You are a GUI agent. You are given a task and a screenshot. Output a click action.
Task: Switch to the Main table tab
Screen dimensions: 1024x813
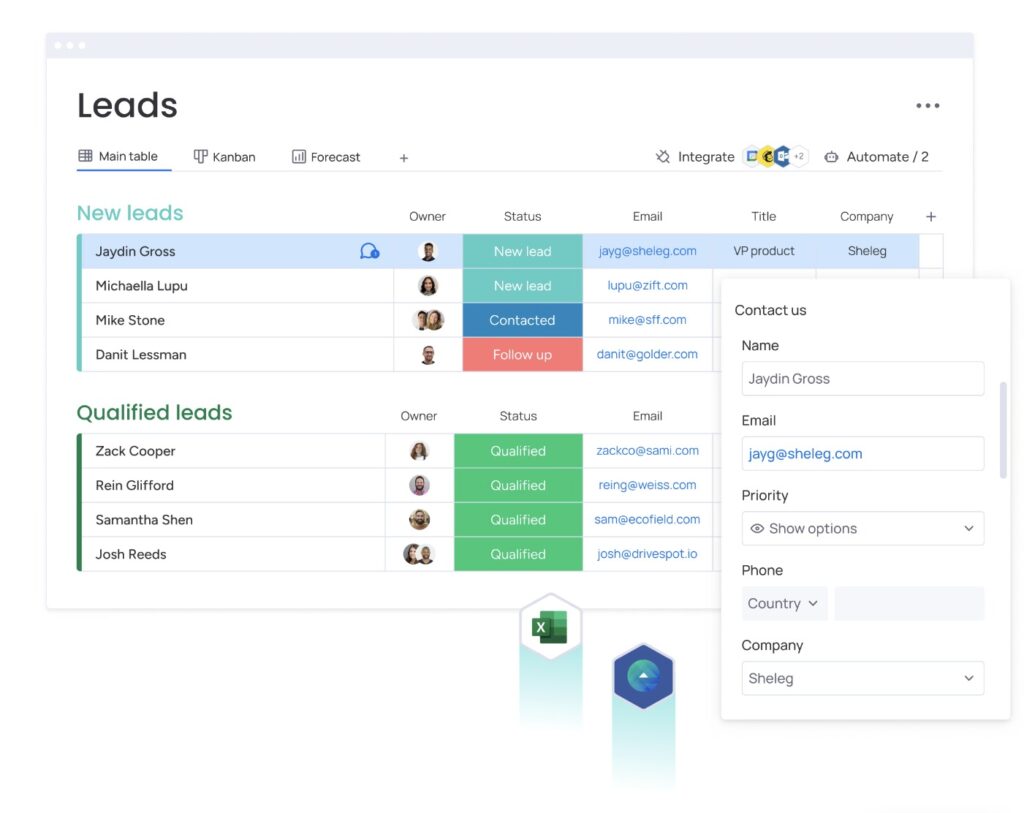[119, 157]
